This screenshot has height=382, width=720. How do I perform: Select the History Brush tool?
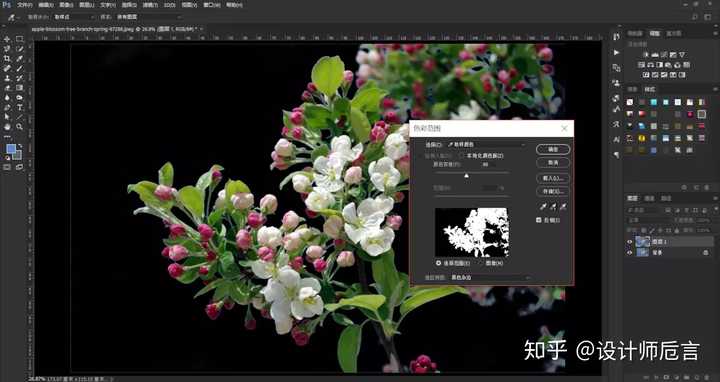[20, 78]
